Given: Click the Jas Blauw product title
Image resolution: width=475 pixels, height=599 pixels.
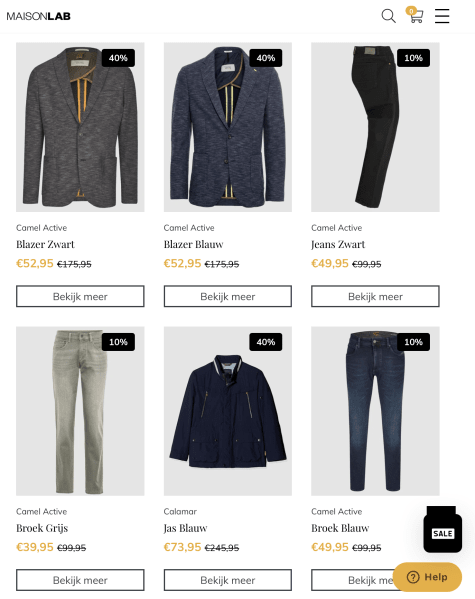Looking at the screenshot, I should coord(185,528).
